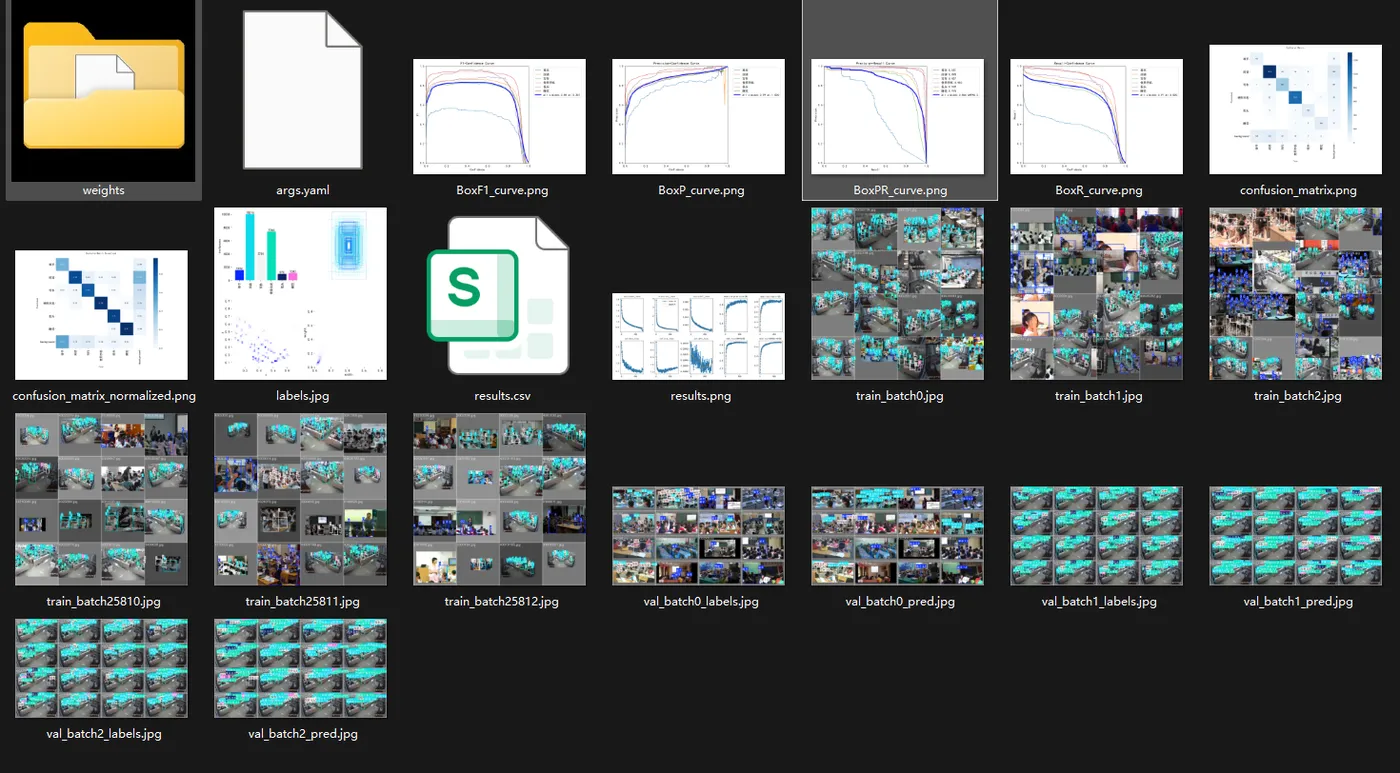Viewport: 1400px width, 773px height.
Task: Select the train_batch1.jpg image
Action: [x=1096, y=294]
